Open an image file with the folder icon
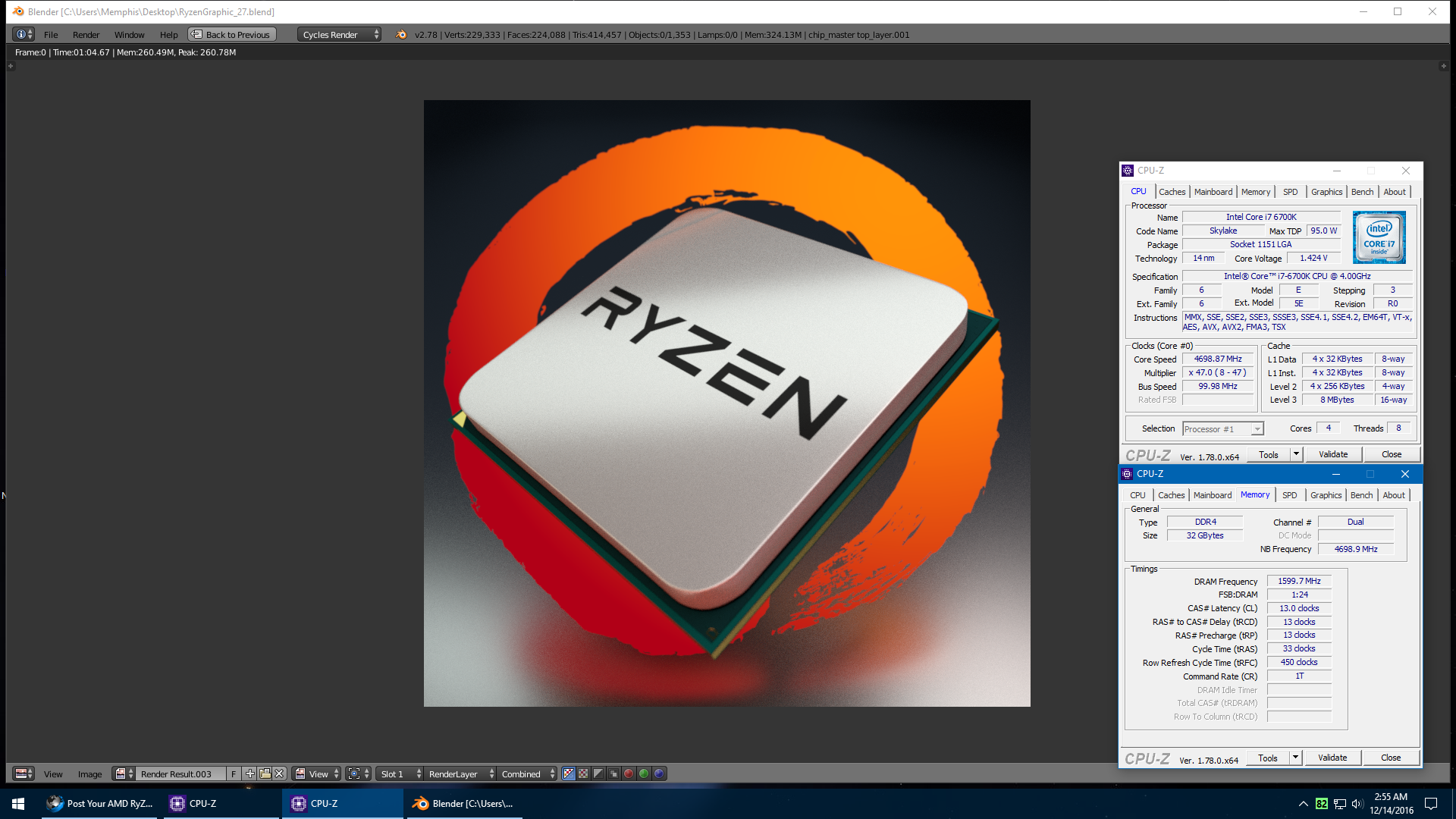 [x=265, y=773]
